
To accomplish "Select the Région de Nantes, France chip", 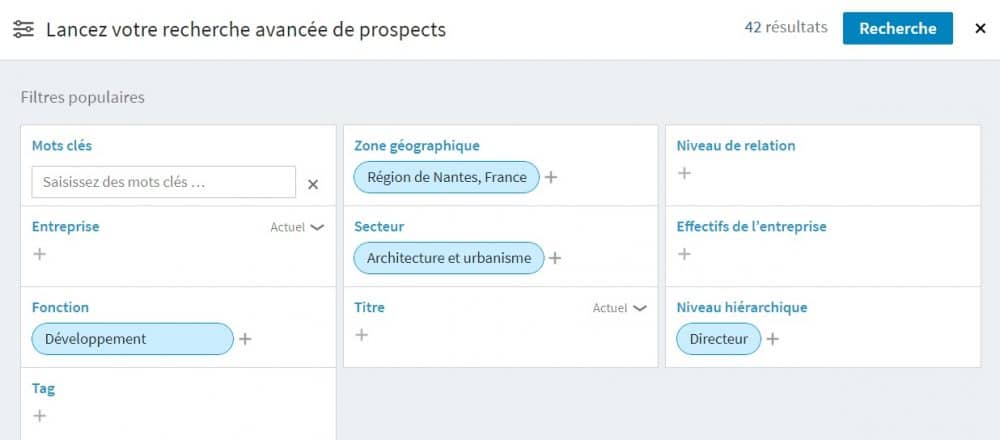I will click(x=446, y=177).
